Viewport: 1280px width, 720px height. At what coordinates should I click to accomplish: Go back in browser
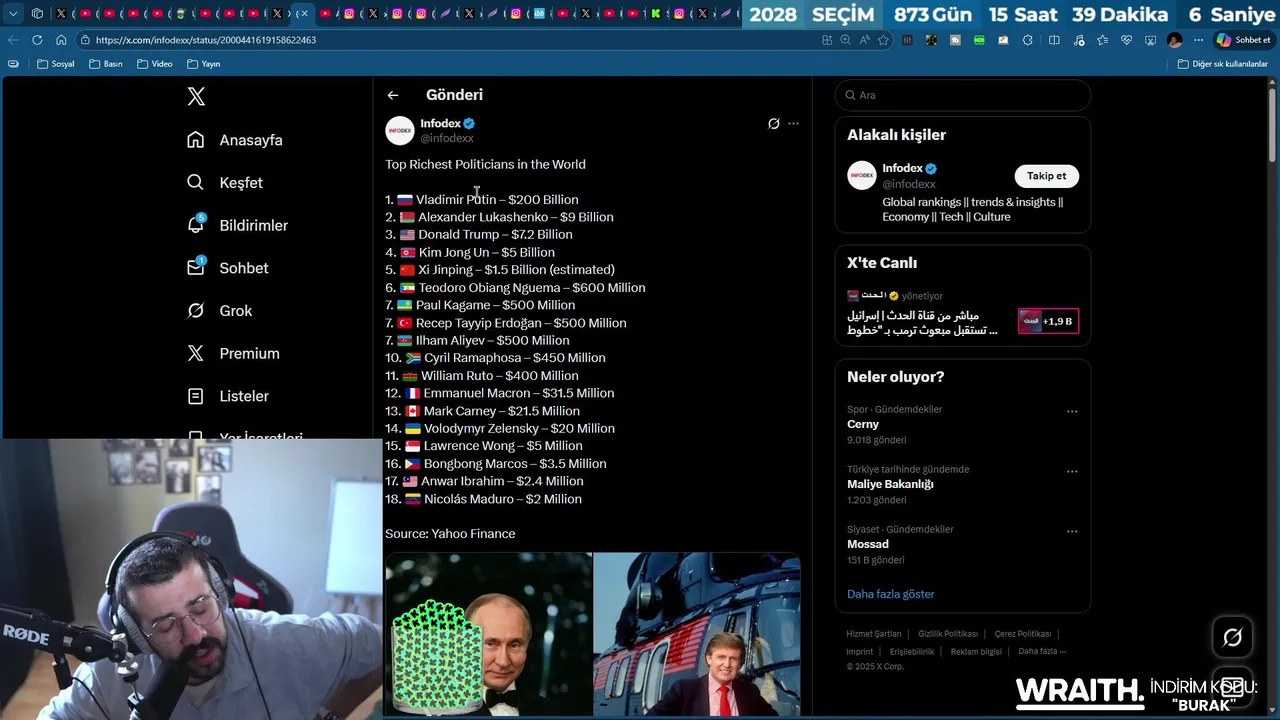pos(13,40)
